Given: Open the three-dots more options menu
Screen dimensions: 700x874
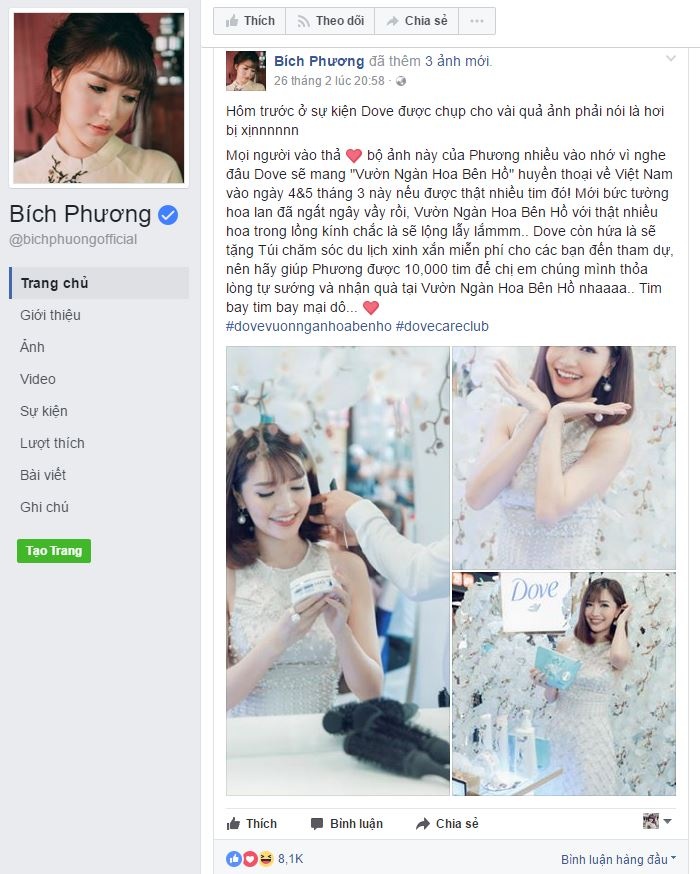Looking at the screenshot, I should (x=477, y=21).
